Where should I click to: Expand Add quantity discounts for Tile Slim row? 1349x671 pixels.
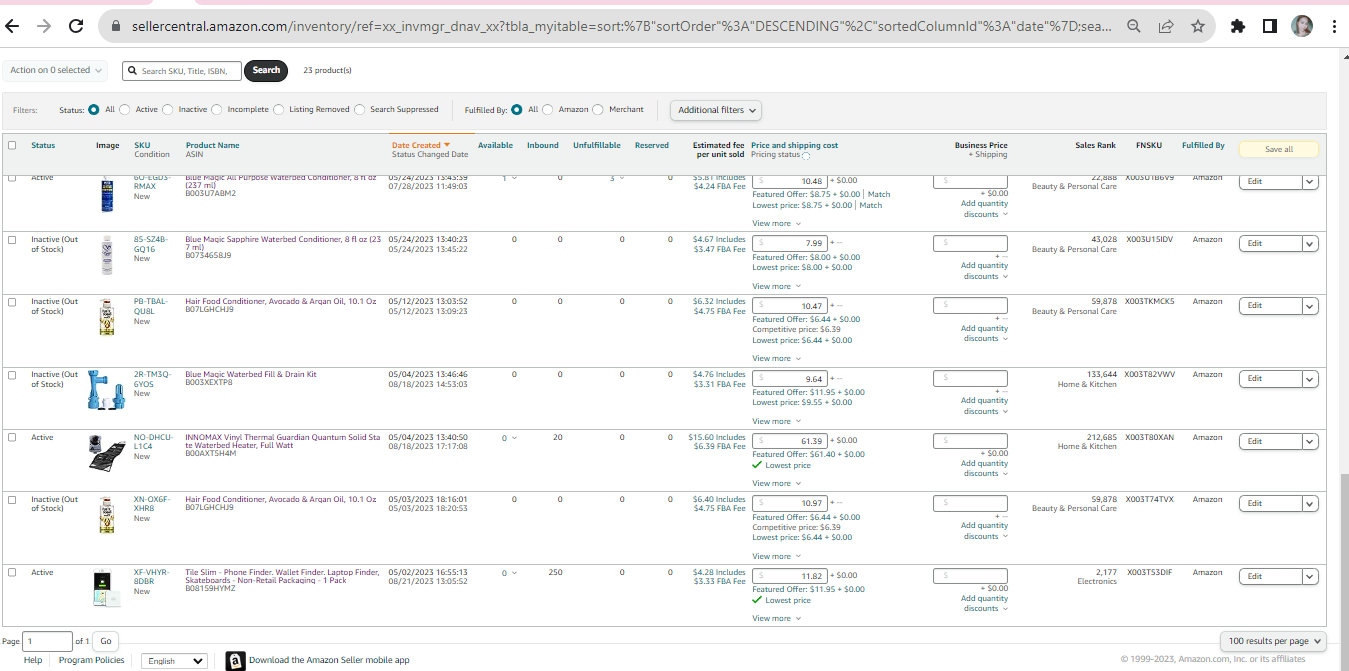(985, 603)
